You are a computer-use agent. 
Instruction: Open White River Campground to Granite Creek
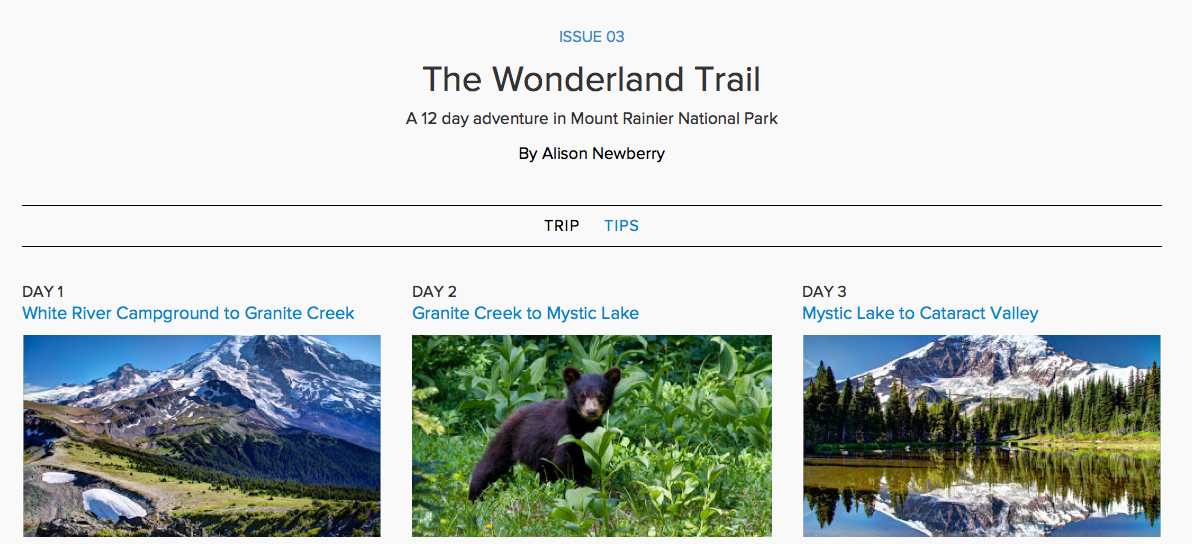point(188,314)
